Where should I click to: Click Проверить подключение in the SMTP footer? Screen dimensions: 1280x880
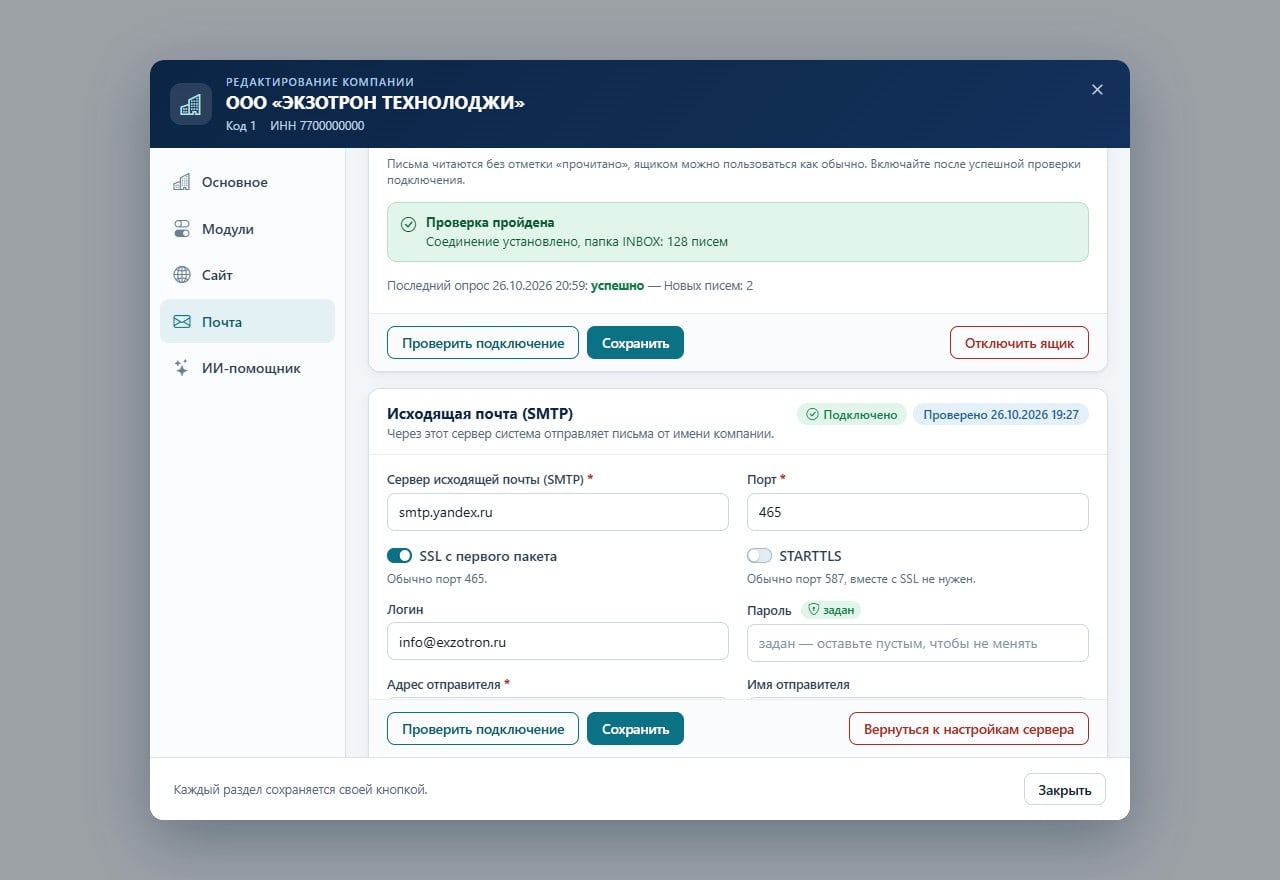[x=483, y=729]
